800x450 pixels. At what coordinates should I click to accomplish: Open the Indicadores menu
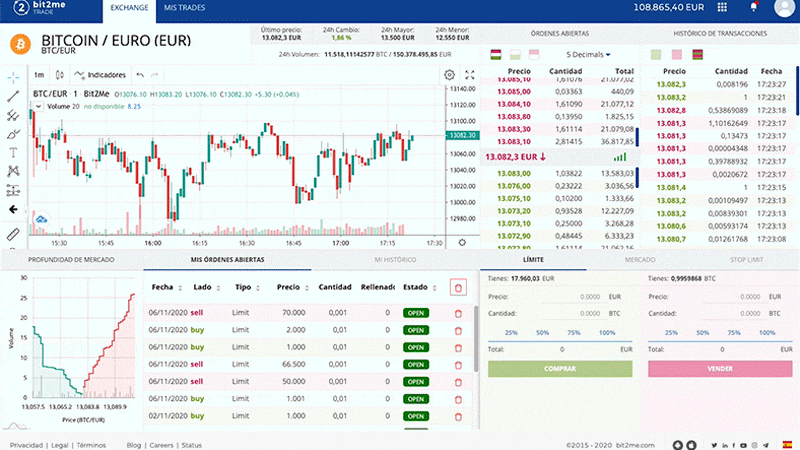(100, 75)
